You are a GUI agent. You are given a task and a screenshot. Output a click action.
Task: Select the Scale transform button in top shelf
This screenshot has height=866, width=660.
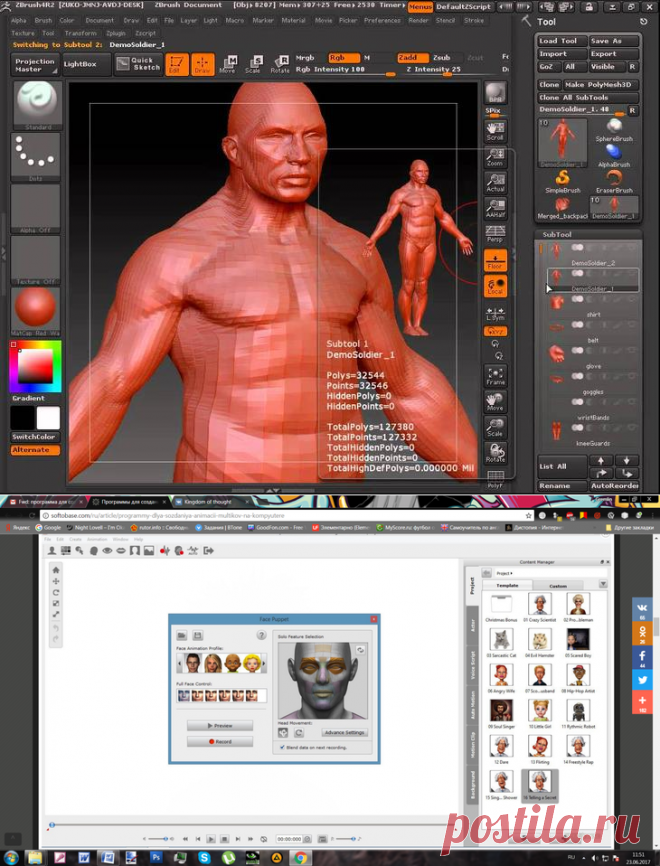tap(253, 64)
